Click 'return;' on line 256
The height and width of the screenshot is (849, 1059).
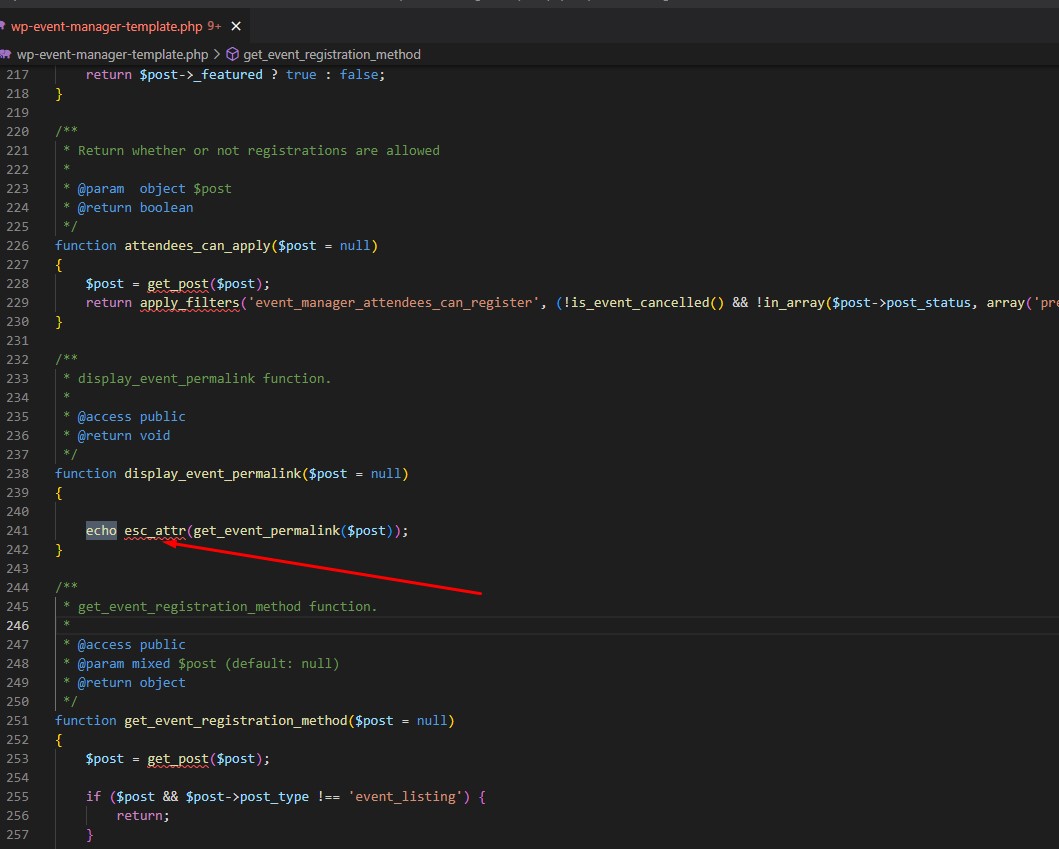143,816
